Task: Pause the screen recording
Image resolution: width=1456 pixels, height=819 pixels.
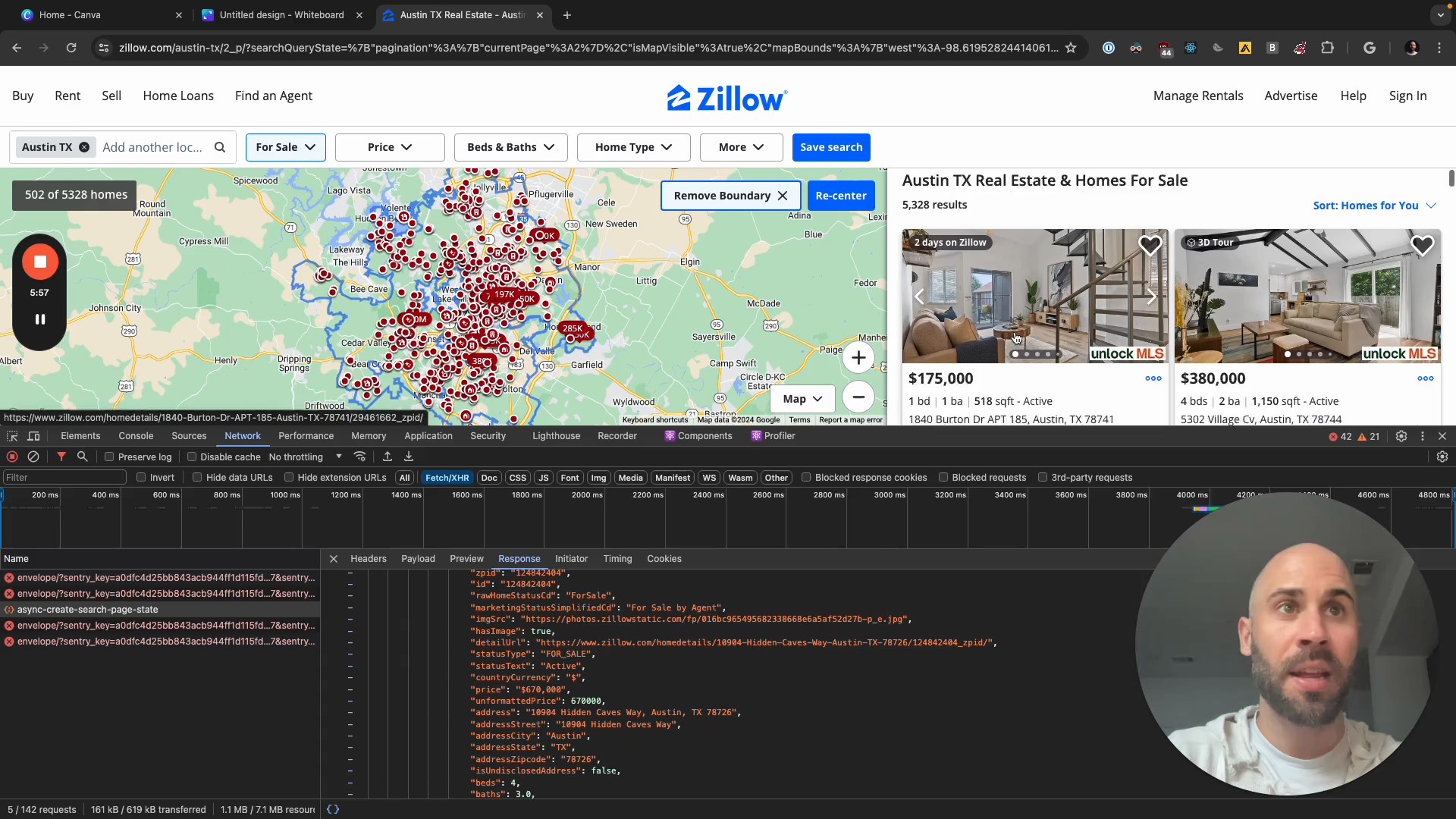Action: tap(40, 319)
